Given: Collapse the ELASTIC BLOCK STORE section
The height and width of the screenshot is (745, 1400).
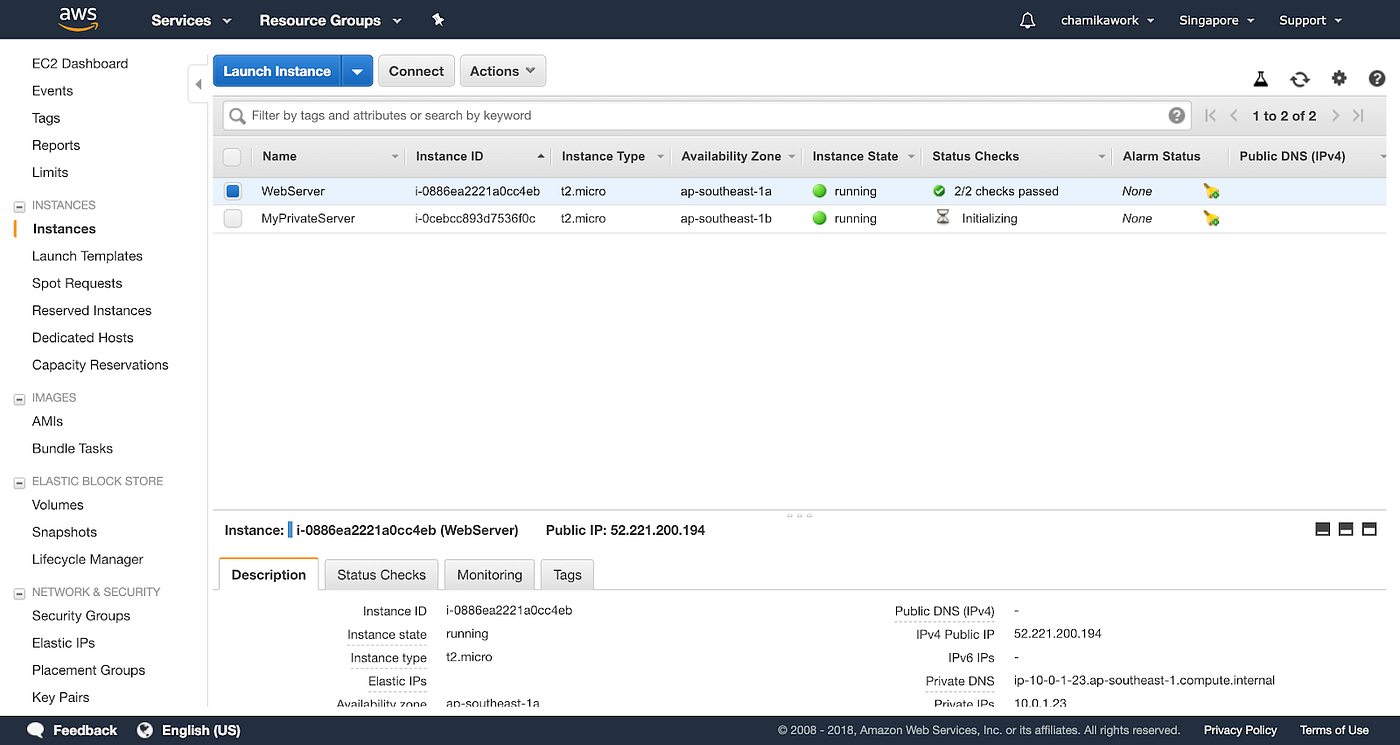Looking at the screenshot, I should pos(19,482).
